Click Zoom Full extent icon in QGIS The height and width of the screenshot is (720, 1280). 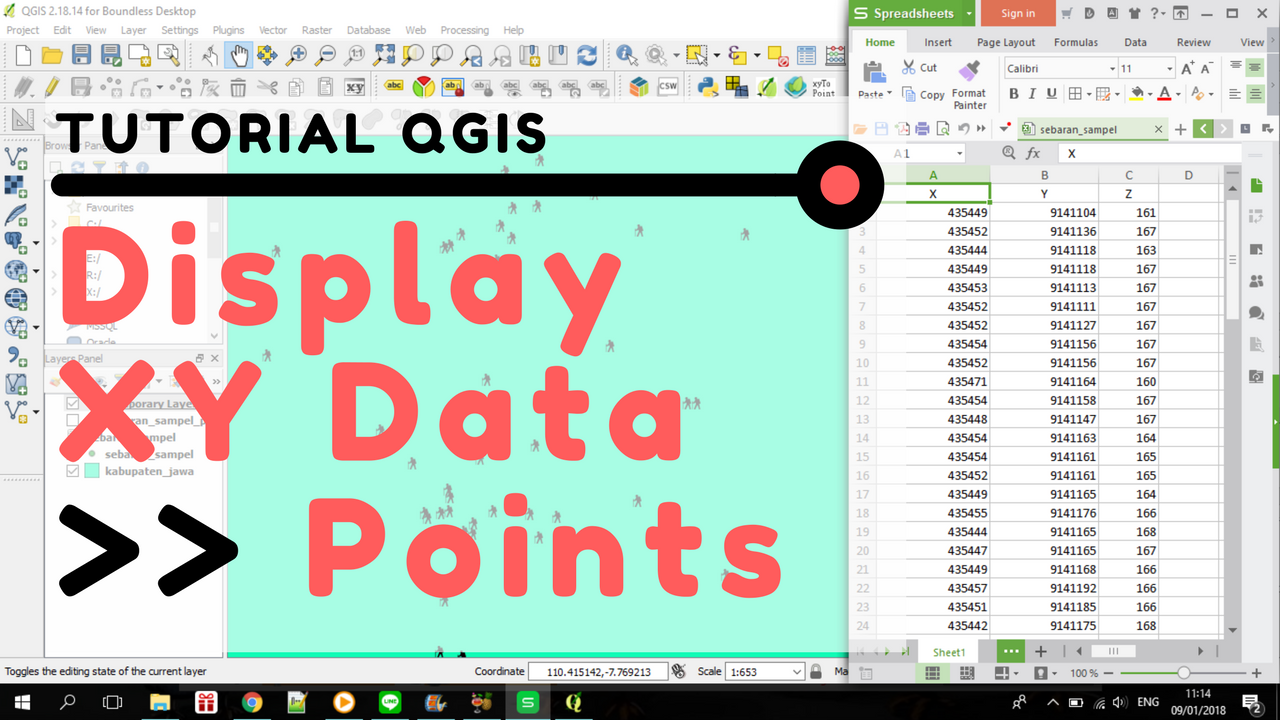pyautogui.click(x=383, y=55)
